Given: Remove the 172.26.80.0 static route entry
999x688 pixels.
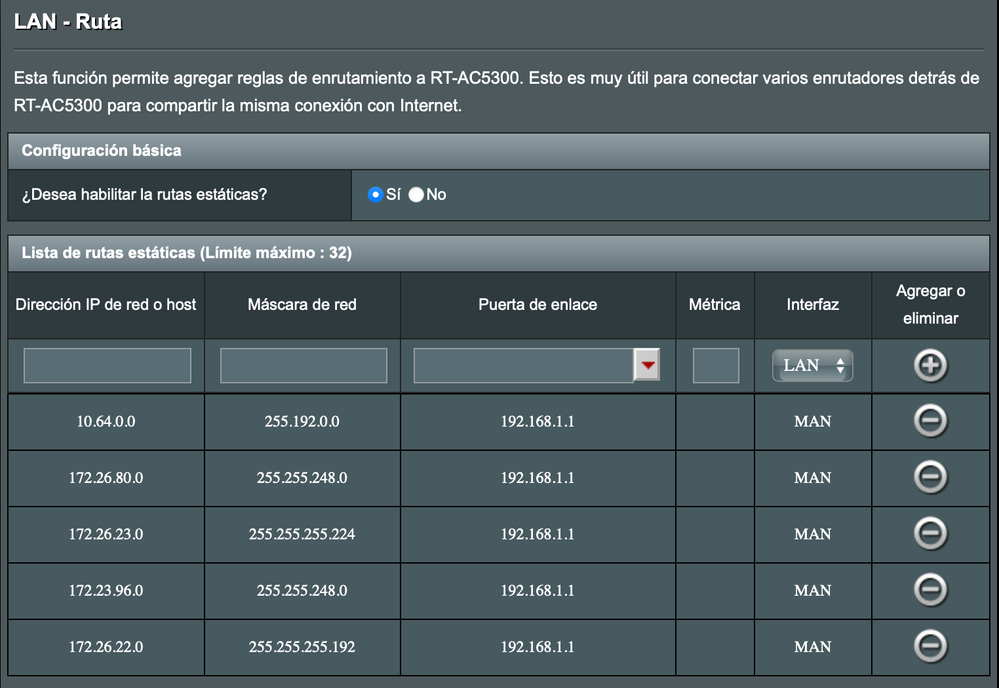Looking at the screenshot, I should click(930, 477).
